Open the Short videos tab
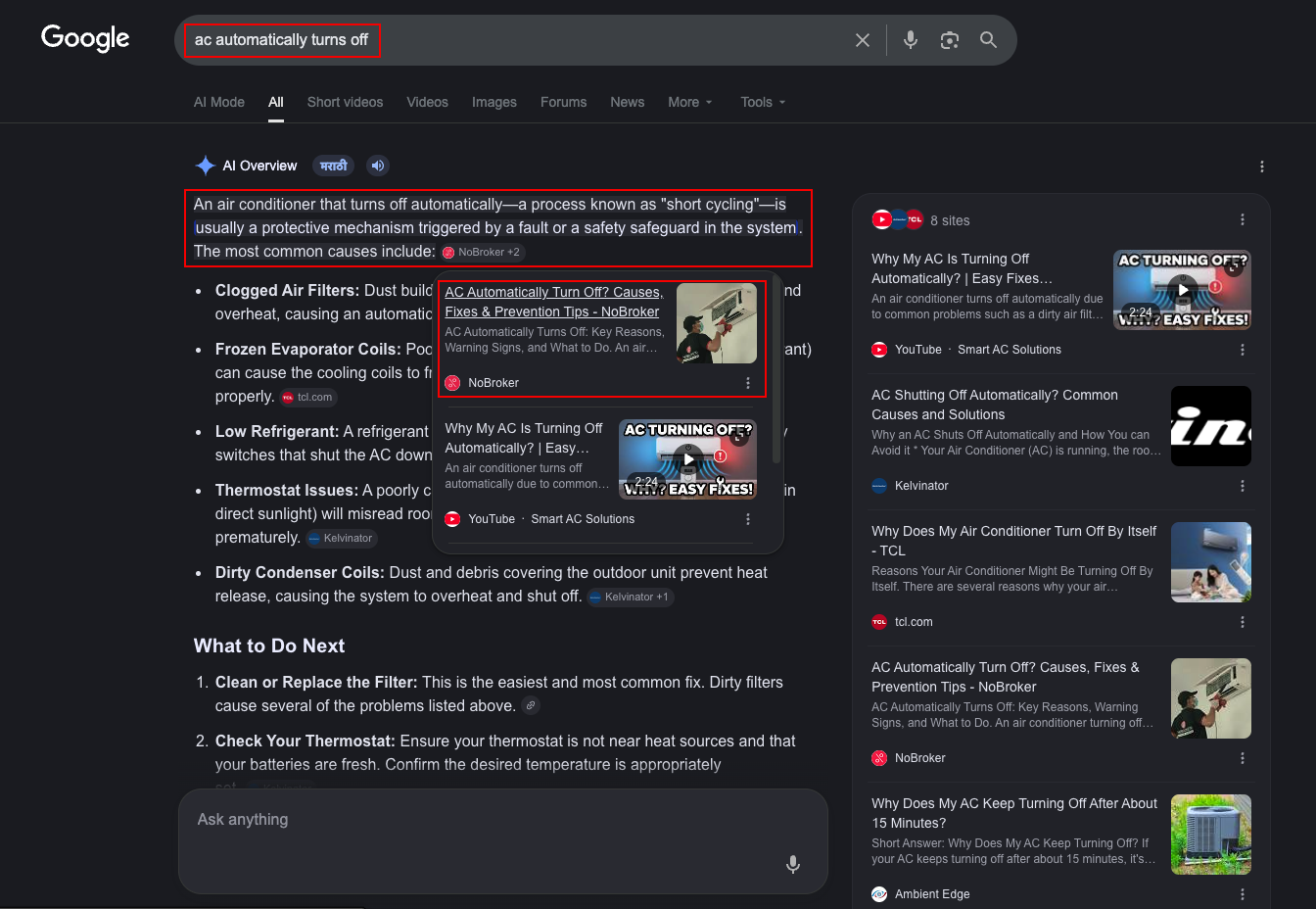This screenshot has height=909, width=1316. pyautogui.click(x=345, y=102)
